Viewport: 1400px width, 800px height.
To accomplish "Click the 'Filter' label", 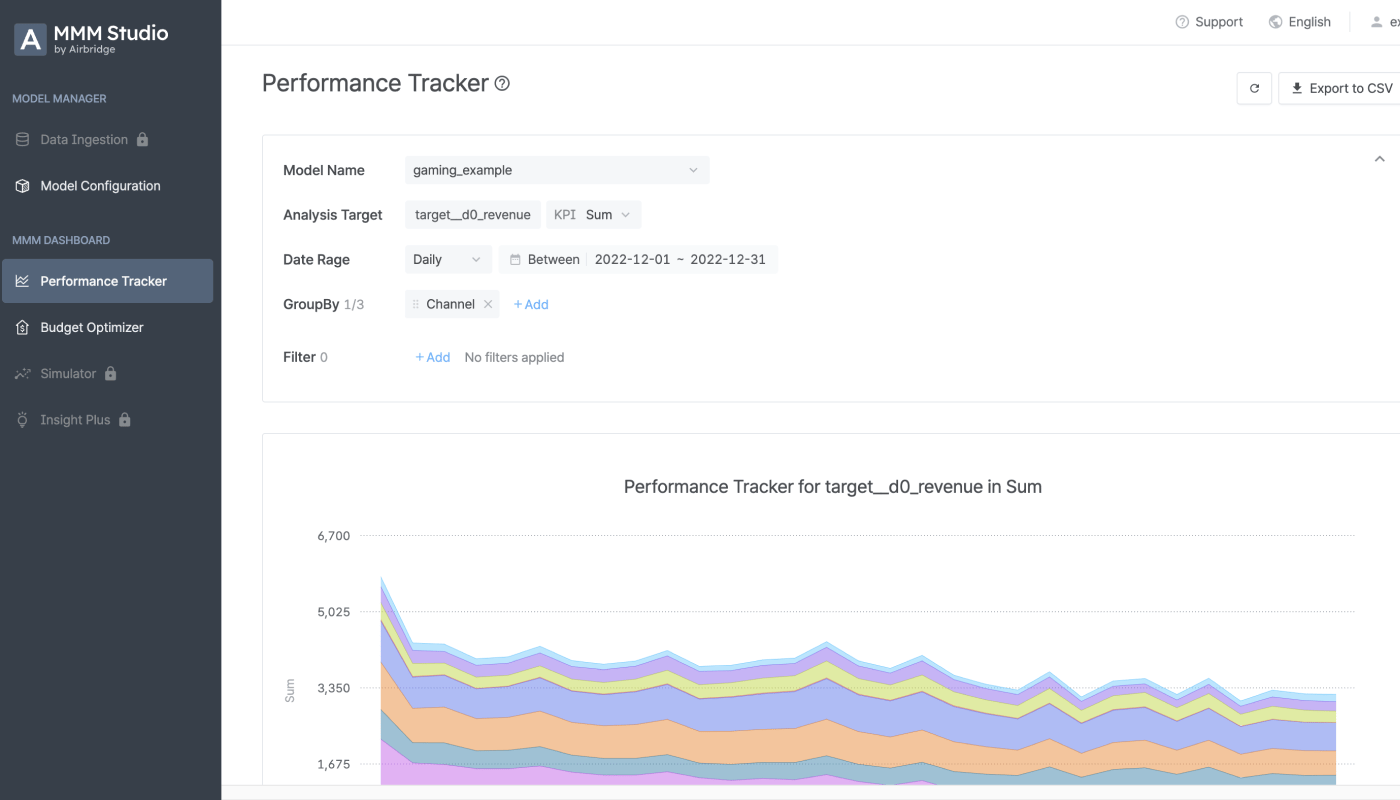I will pos(299,357).
